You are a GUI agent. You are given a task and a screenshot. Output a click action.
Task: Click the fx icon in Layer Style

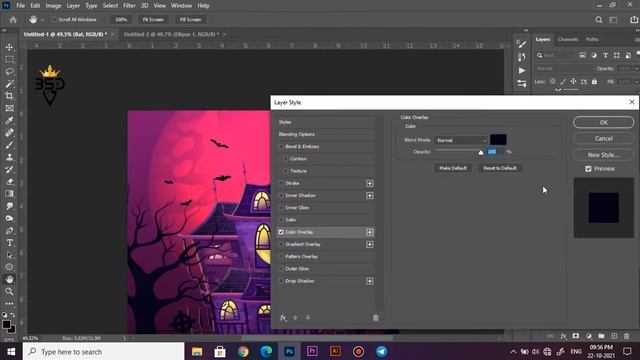tap(283, 318)
